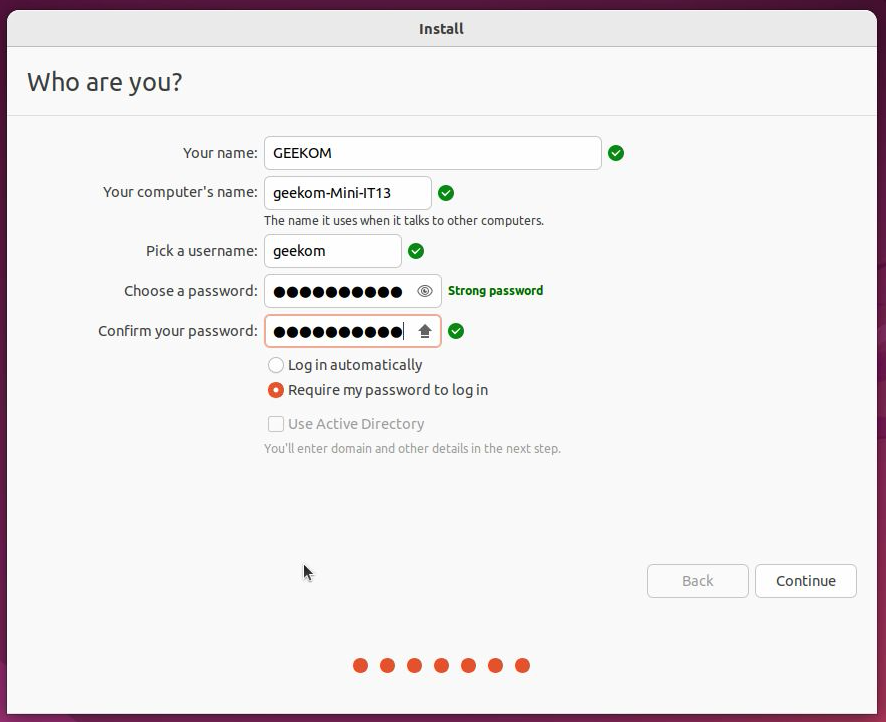886x722 pixels.
Task: Enable the Use Active Directory checkbox
Action: click(276, 424)
